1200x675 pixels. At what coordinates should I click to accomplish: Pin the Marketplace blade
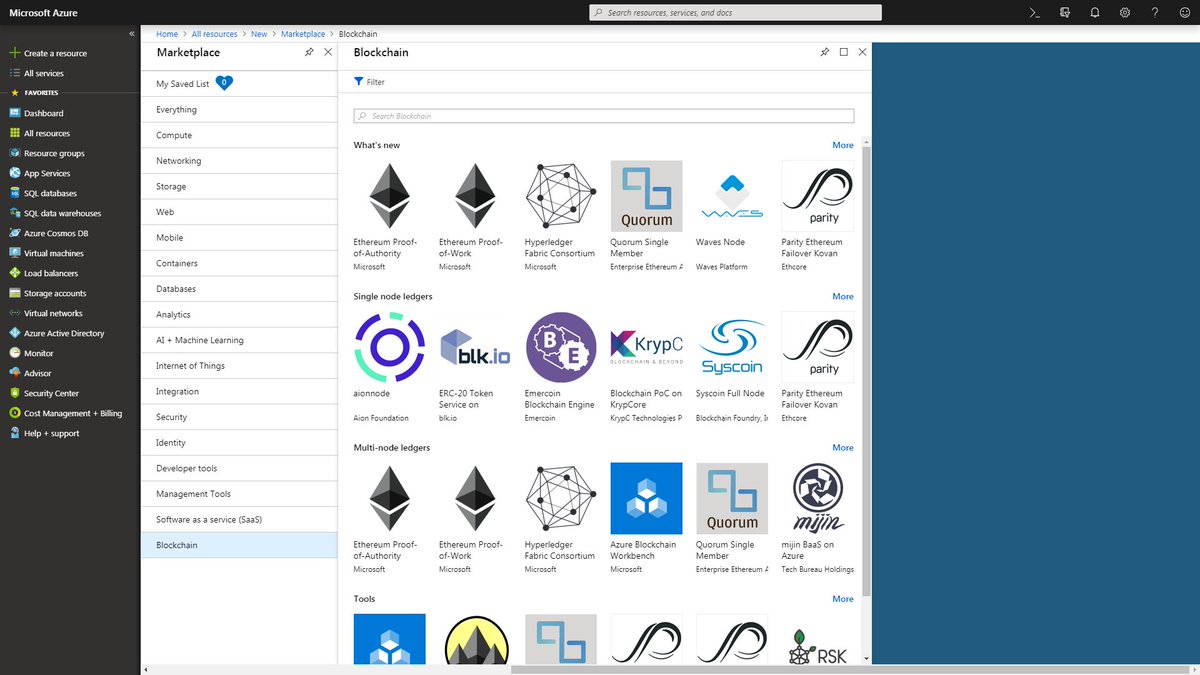click(x=310, y=52)
